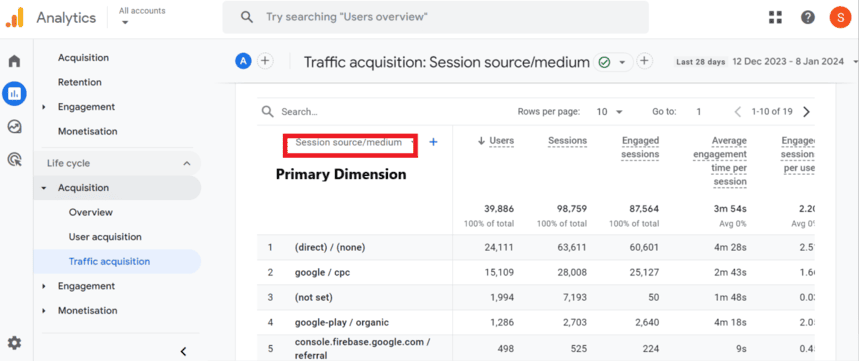Click the blue A comparison badge
The image size is (859, 361).
click(x=243, y=61)
